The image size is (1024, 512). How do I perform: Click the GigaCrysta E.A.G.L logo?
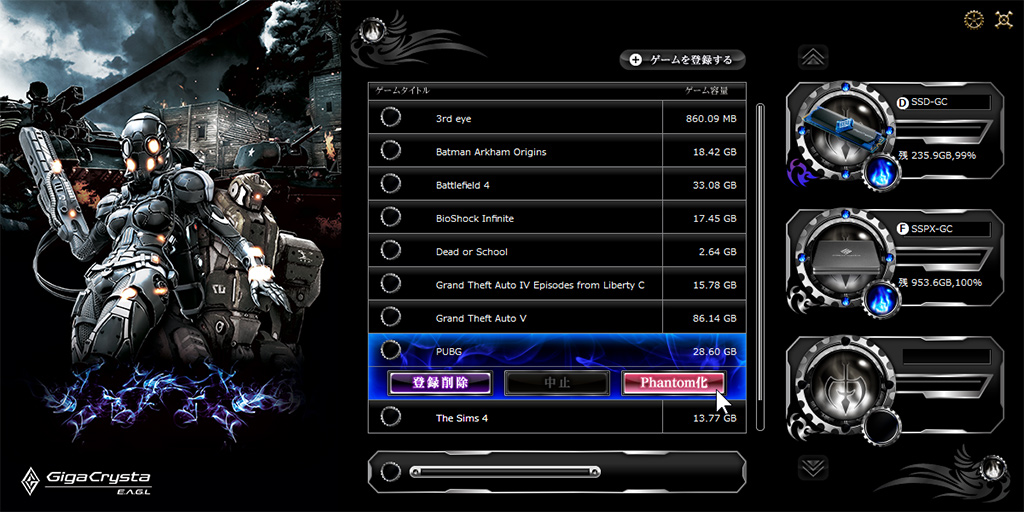coord(86,482)
